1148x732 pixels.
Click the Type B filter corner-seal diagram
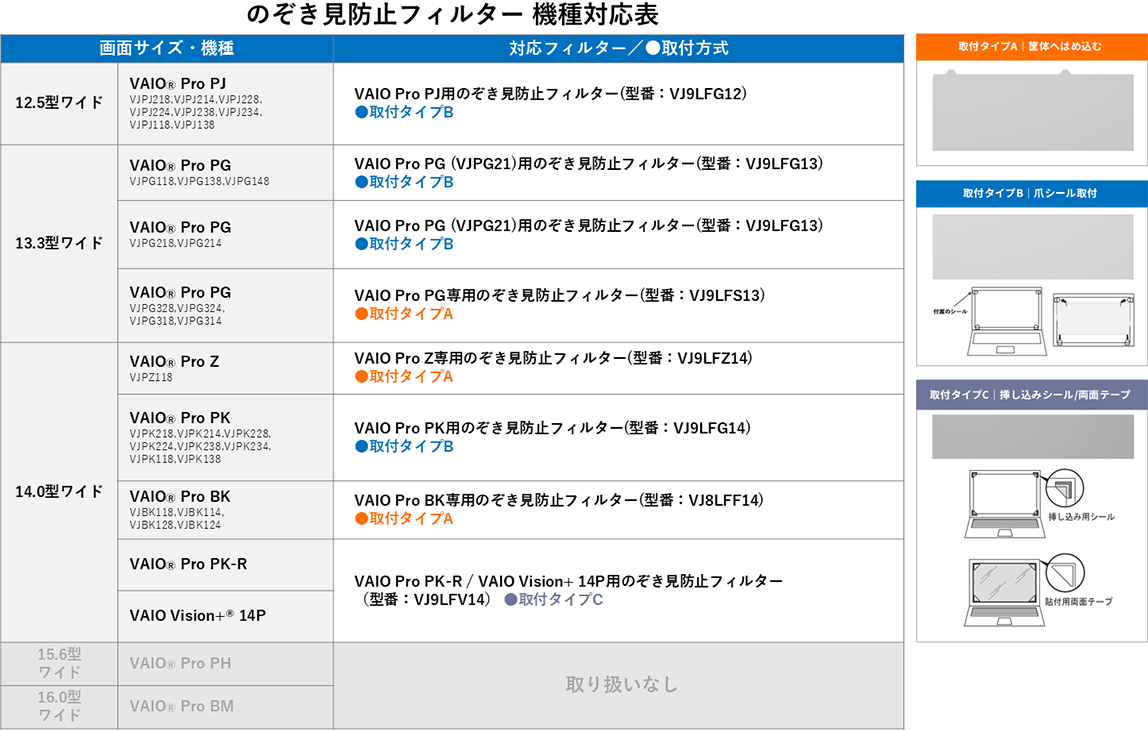point(1093,320)
